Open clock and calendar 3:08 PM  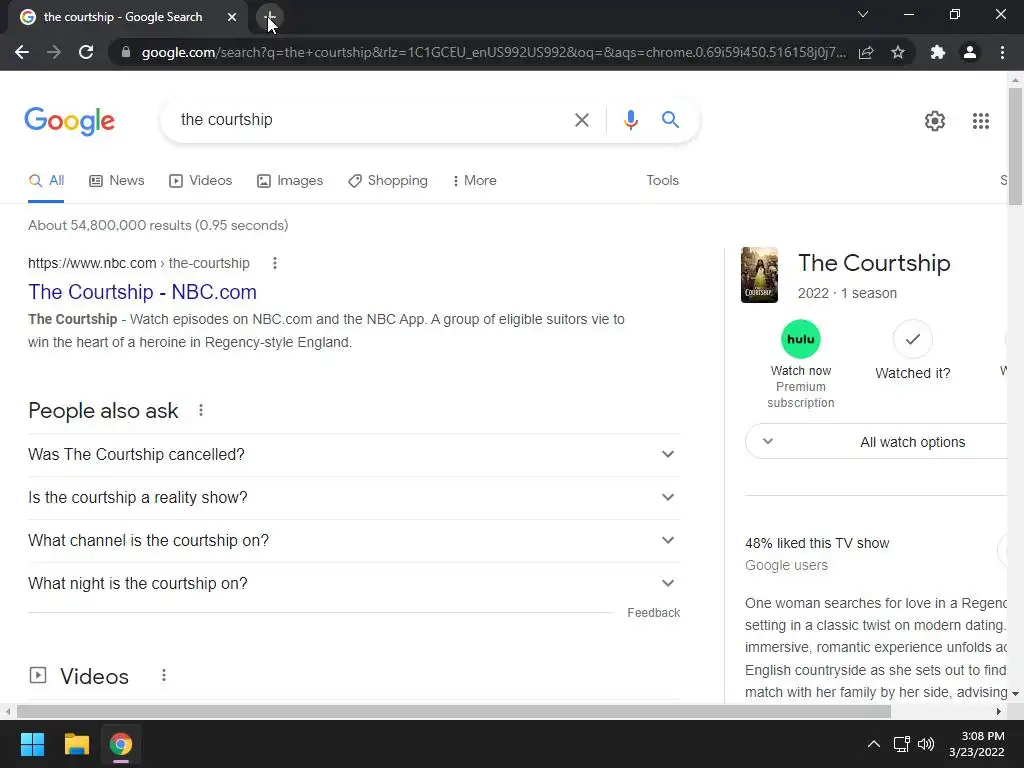[x=976, y=744]
